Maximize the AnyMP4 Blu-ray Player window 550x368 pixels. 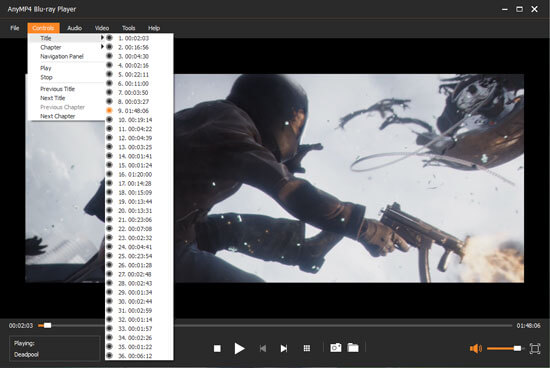pos(519,9)
